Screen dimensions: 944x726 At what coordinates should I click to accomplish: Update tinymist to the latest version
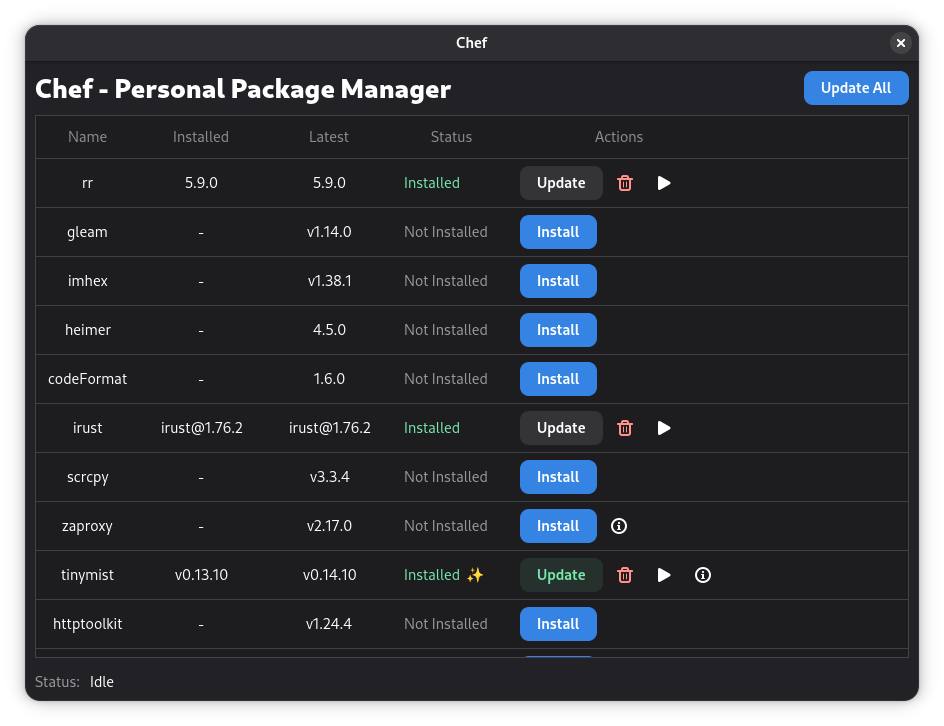tap(561, 575)
